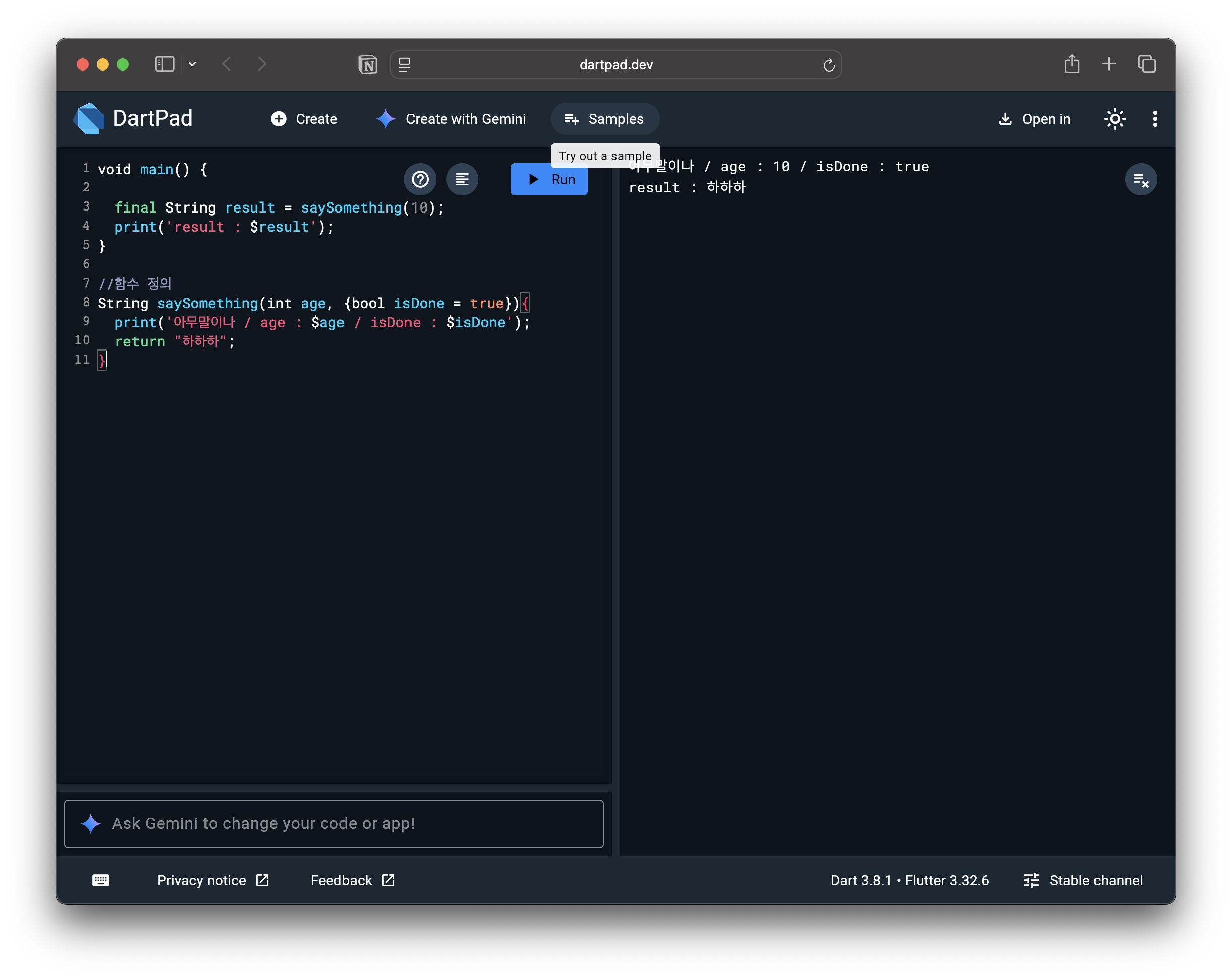Click the Safari share icon
The width and height of the screenshot is (1232, 979).
click(x=1071, y=64)
